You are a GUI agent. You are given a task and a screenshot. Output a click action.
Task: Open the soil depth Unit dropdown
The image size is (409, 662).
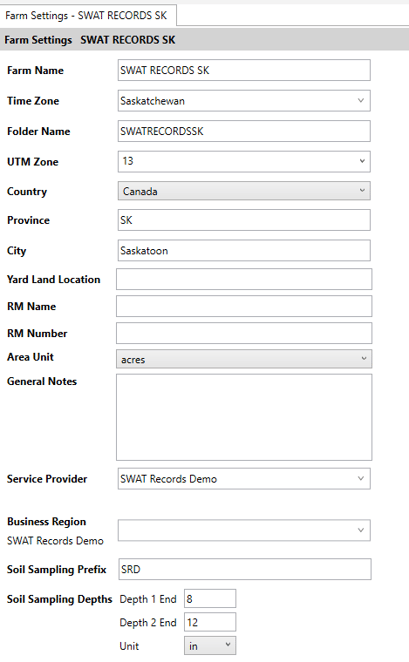(210, 646)
